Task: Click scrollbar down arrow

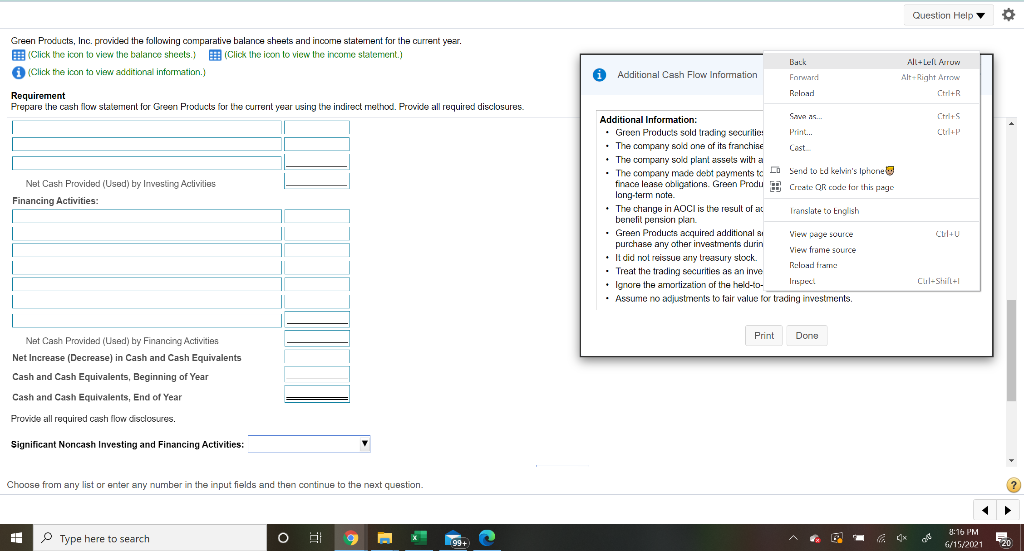Action: pyautogui.click(x=1012, y=460)
